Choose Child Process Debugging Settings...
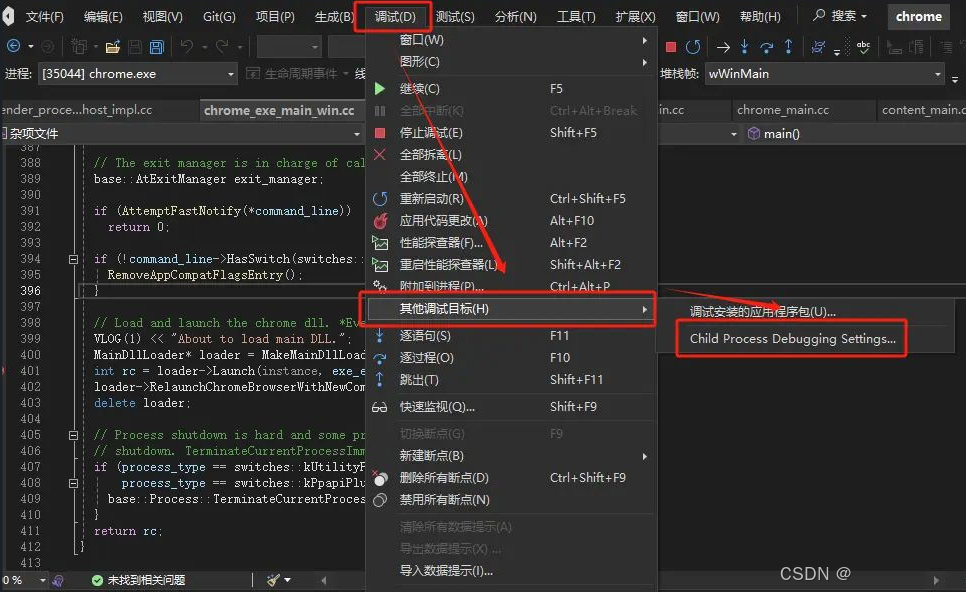 (792, 338)
